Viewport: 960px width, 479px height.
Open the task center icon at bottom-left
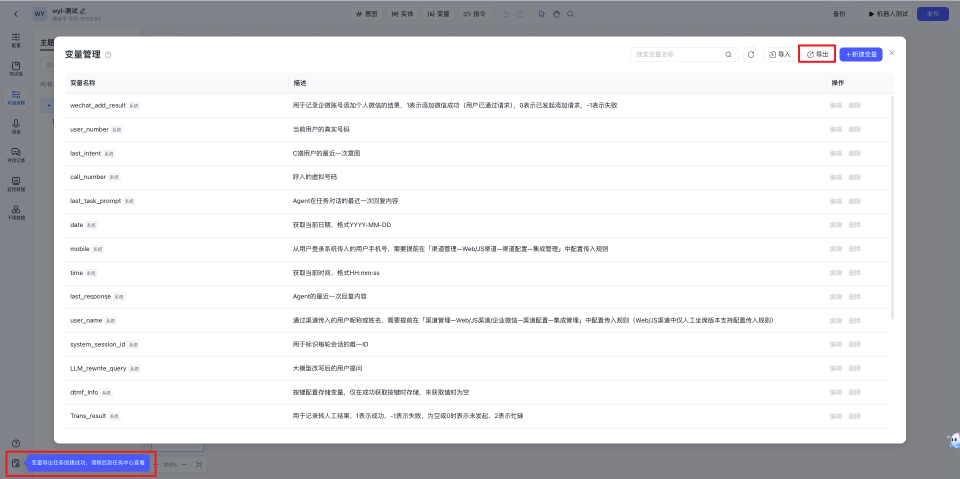16,463
